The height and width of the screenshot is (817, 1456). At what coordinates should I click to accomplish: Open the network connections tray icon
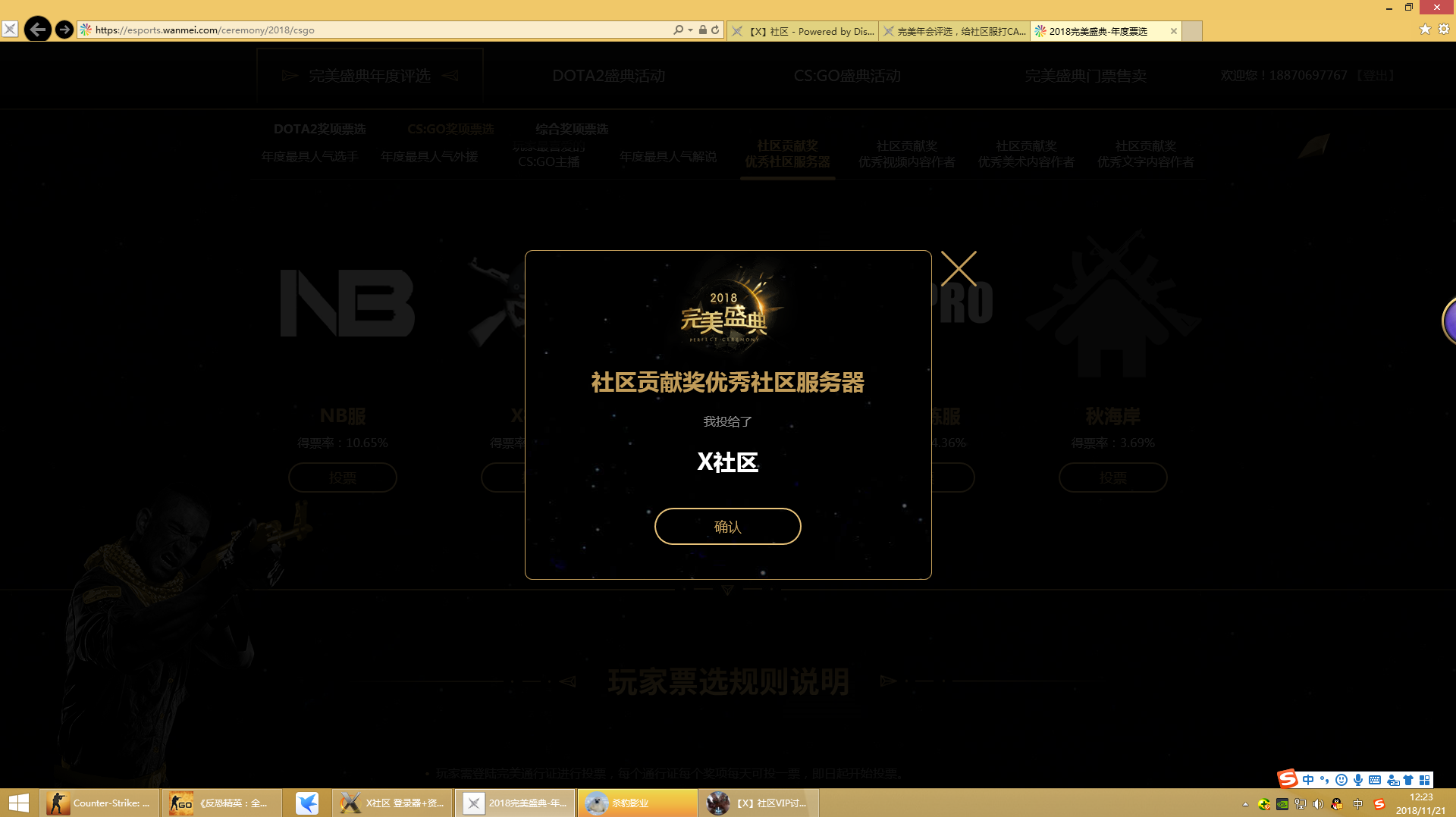tap(1299, 804)
